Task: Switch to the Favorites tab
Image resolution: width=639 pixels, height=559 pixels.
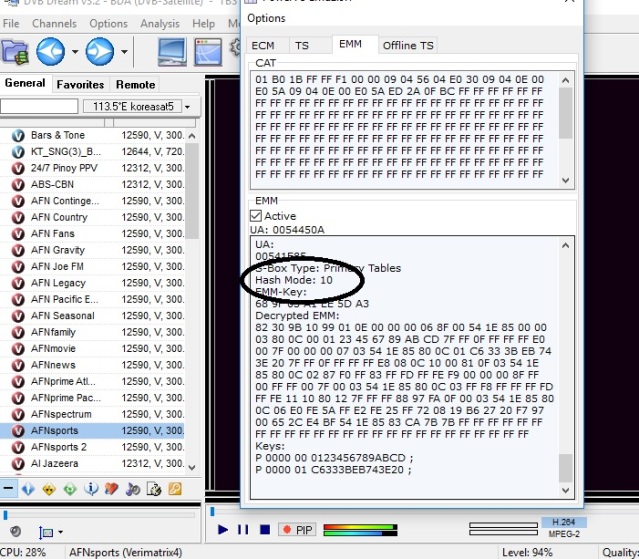Action: 81,84
